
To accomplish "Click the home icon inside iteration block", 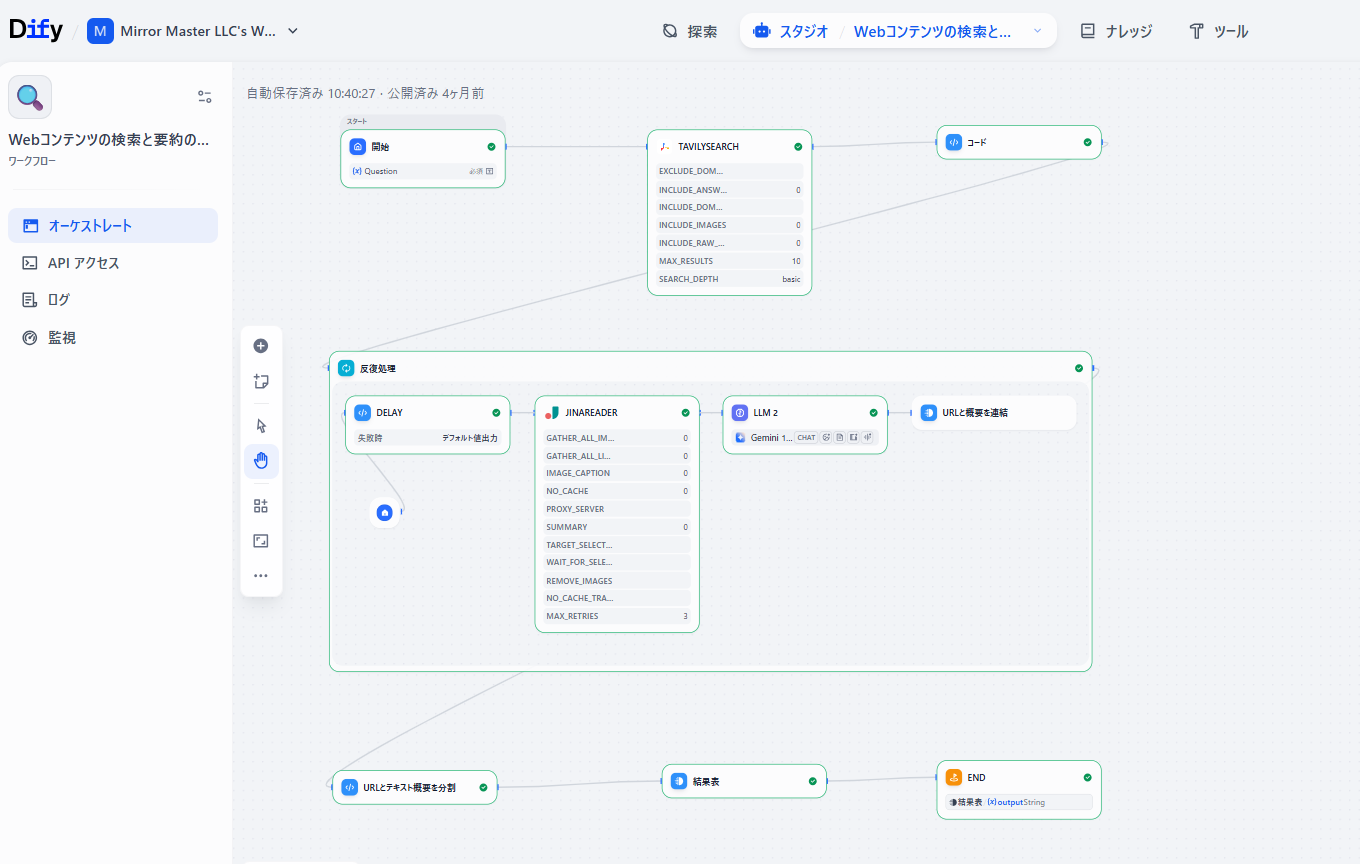I will 384,512.
